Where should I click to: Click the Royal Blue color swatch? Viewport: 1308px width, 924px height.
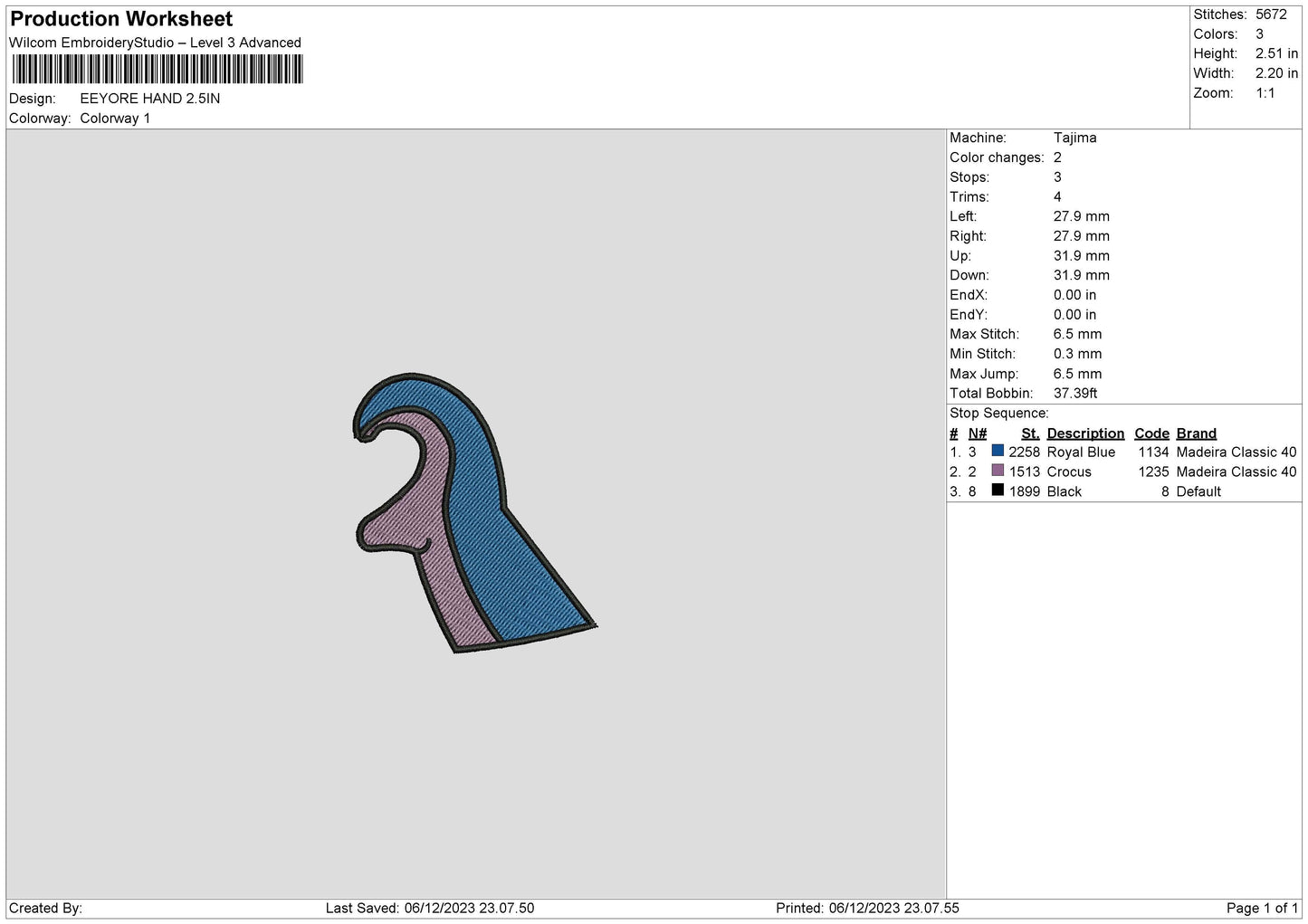pyautogui.click(x=998, y=451)
